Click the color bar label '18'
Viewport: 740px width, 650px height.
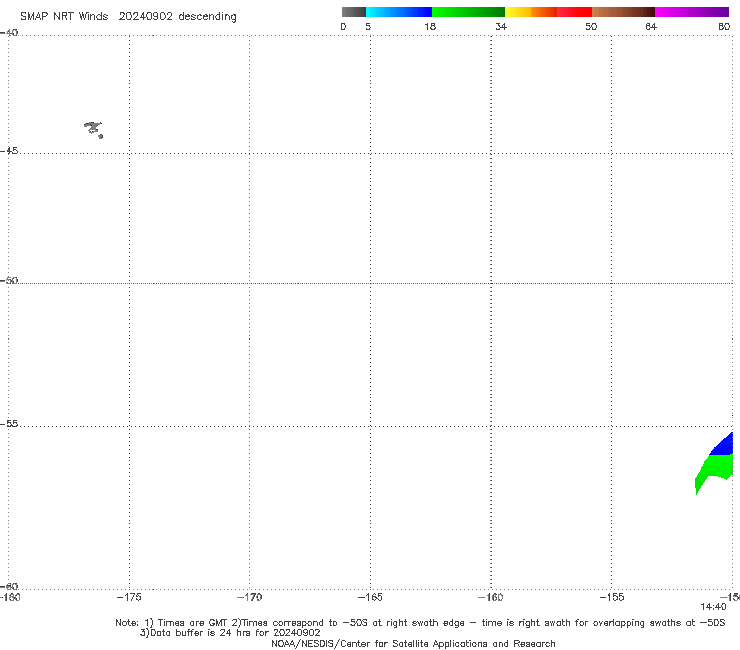coord(430,27)
